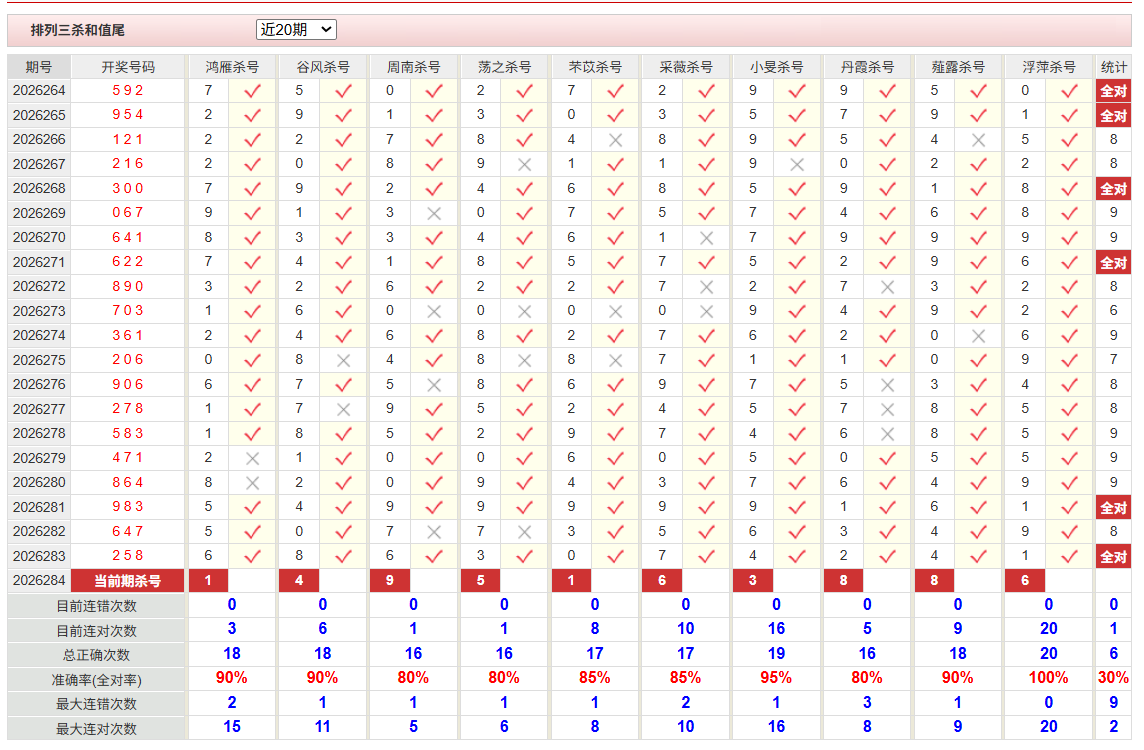Click the cross mark under 丹霞杀号 in row 2026278

[x=887, y=434]
